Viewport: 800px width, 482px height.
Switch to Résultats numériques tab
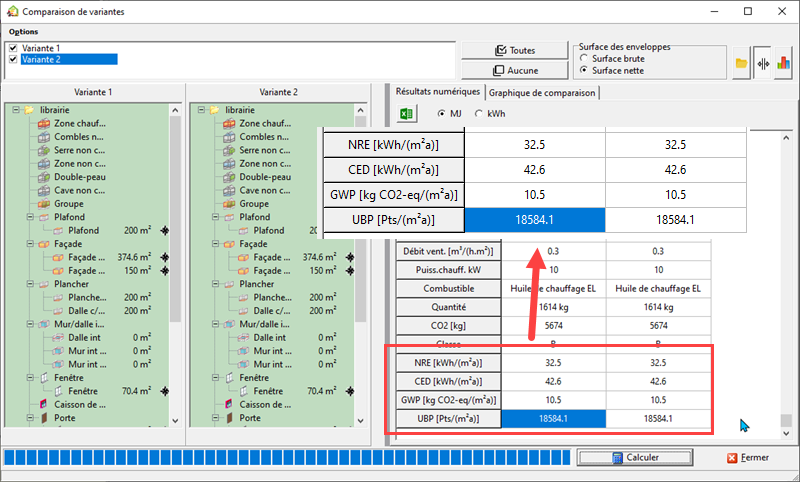tap(438, 91)
